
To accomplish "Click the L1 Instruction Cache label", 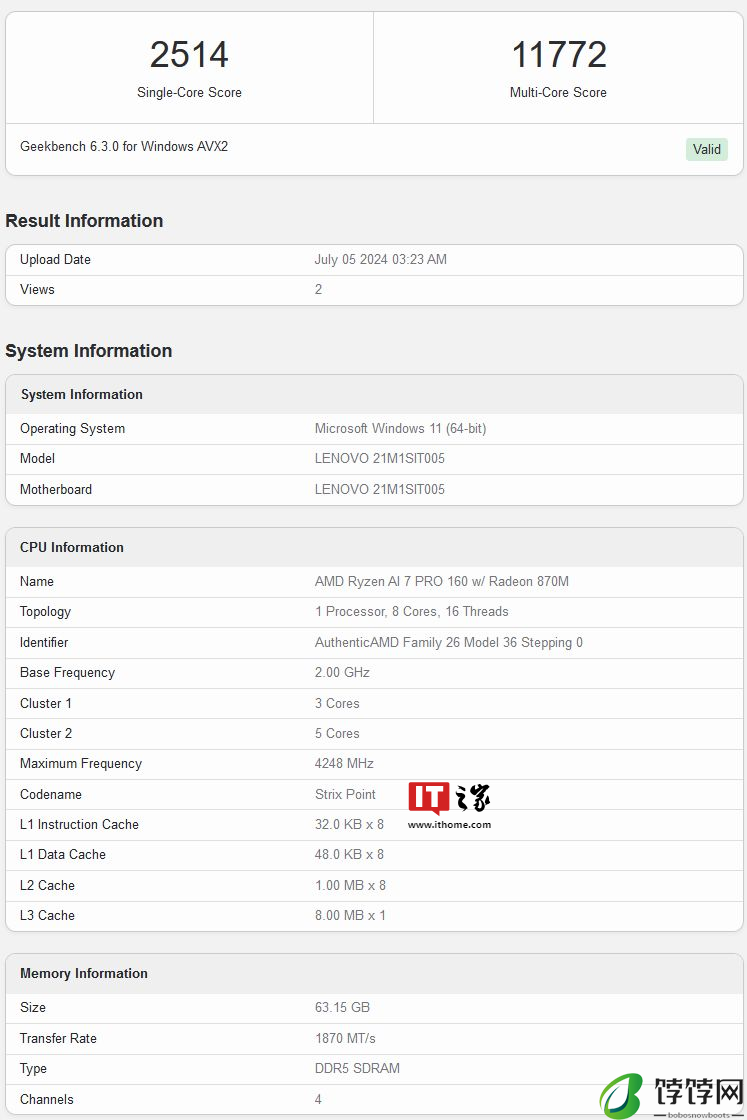I will 79,824.
